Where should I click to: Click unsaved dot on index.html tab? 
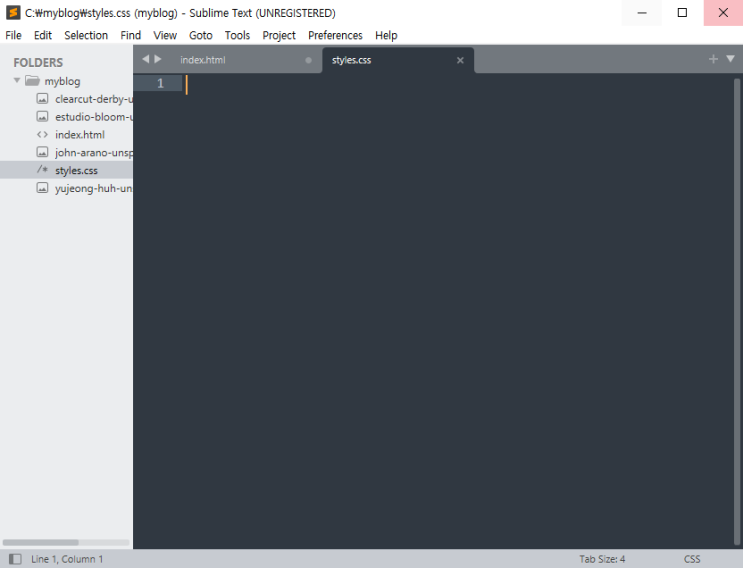pos(308,60)
